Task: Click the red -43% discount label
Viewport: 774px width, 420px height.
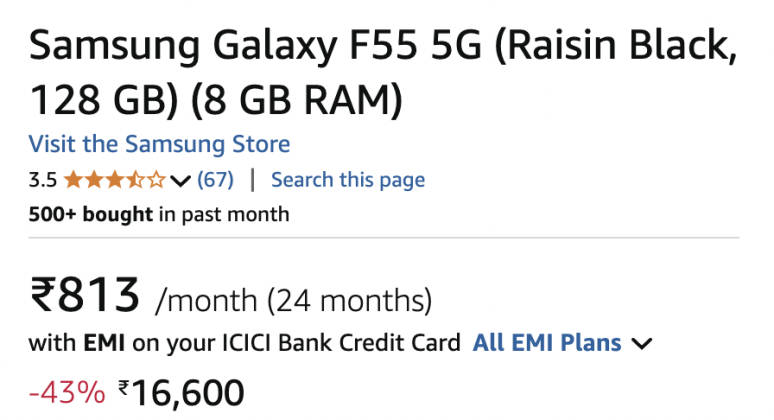Action: click(67, 392)
